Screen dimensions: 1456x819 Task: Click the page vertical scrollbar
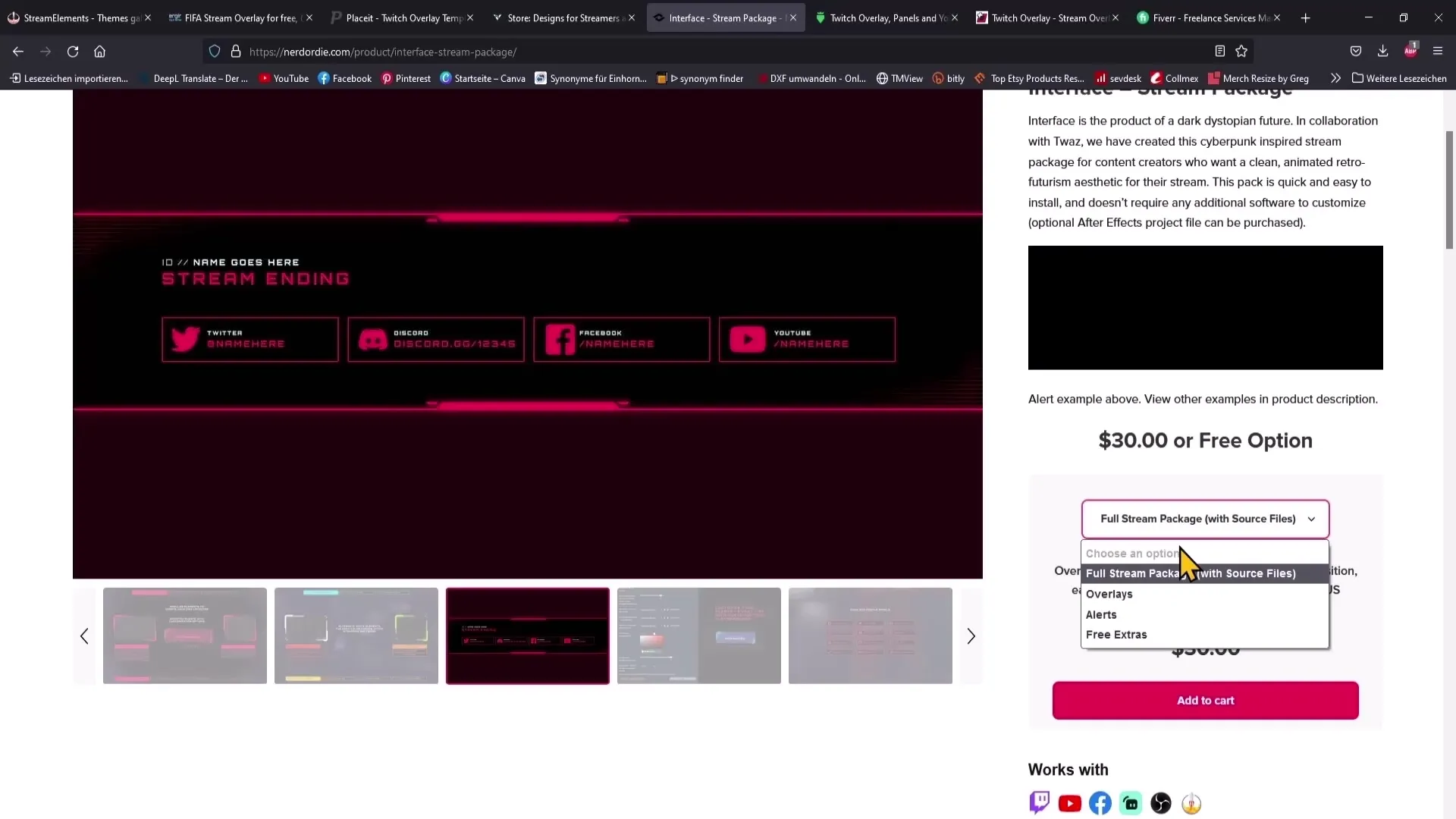(1449, 190)
